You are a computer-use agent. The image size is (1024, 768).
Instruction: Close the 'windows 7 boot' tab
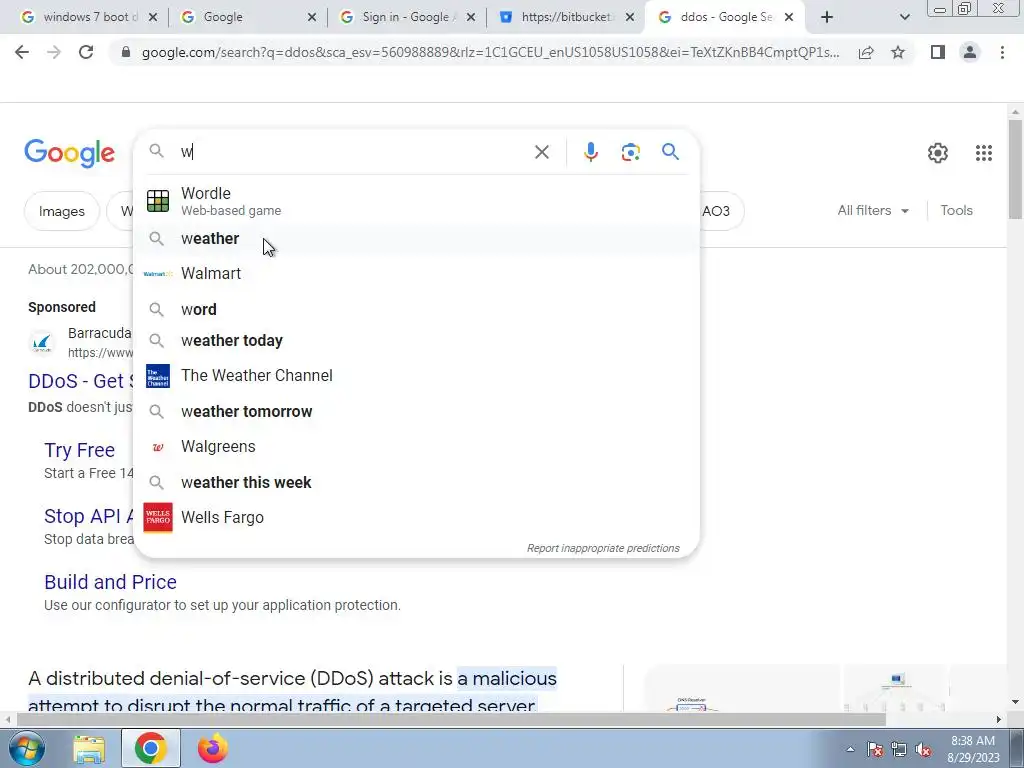click(x=153, y=17)
